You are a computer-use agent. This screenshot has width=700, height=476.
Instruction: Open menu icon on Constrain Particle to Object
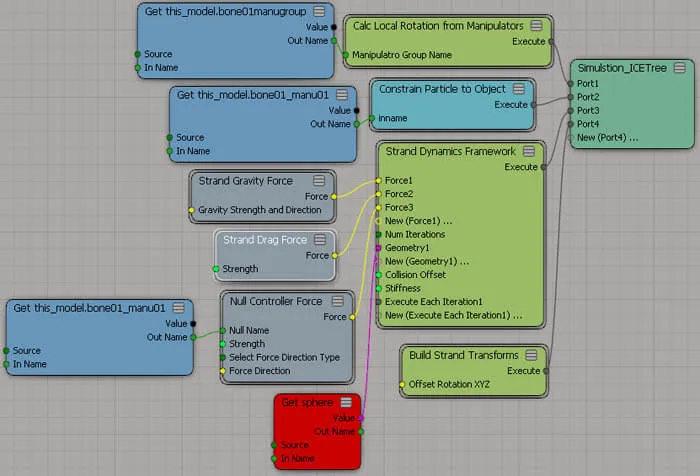click(518, 89)
